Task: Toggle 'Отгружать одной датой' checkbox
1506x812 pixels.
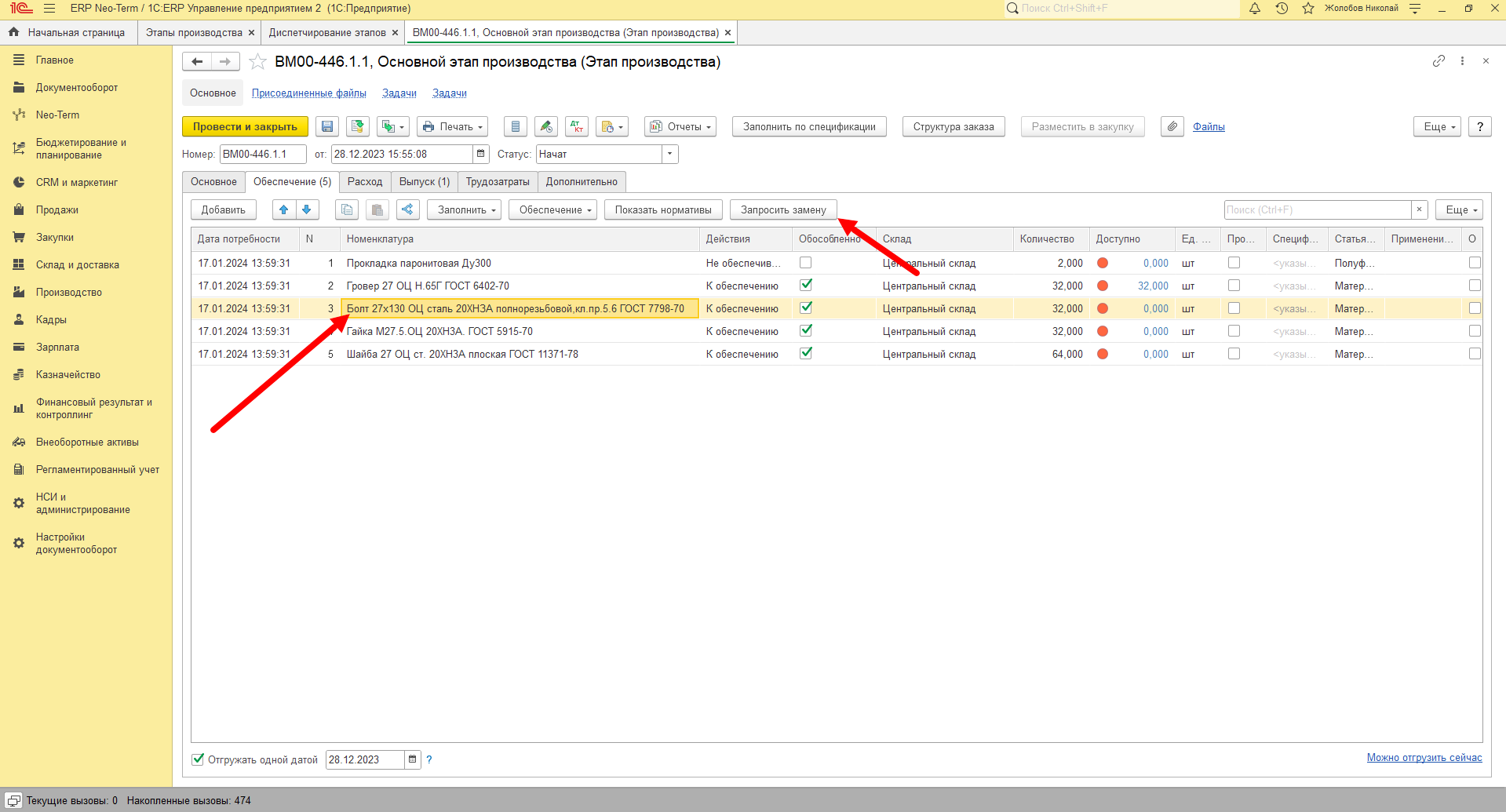Action: point(199,759)
